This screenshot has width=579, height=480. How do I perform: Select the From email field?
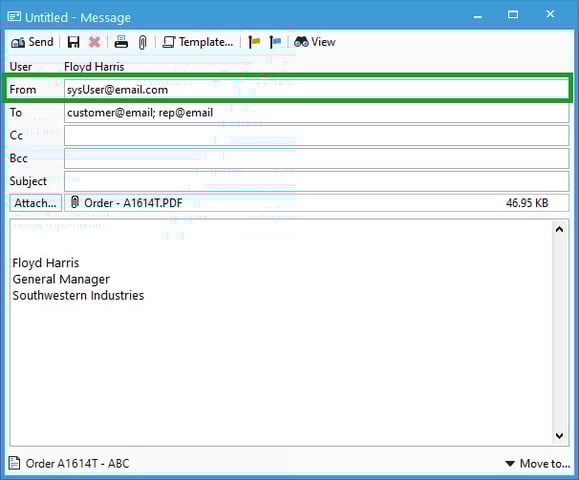tap(316, 90)
